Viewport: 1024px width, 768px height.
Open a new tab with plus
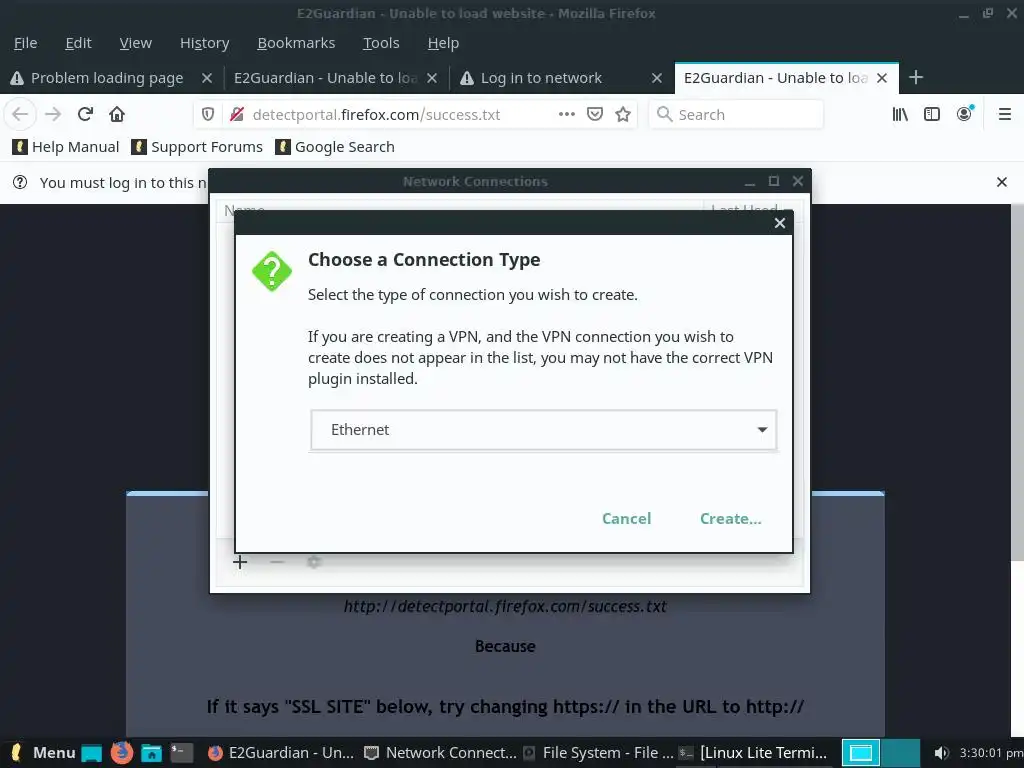click(916, 77)
